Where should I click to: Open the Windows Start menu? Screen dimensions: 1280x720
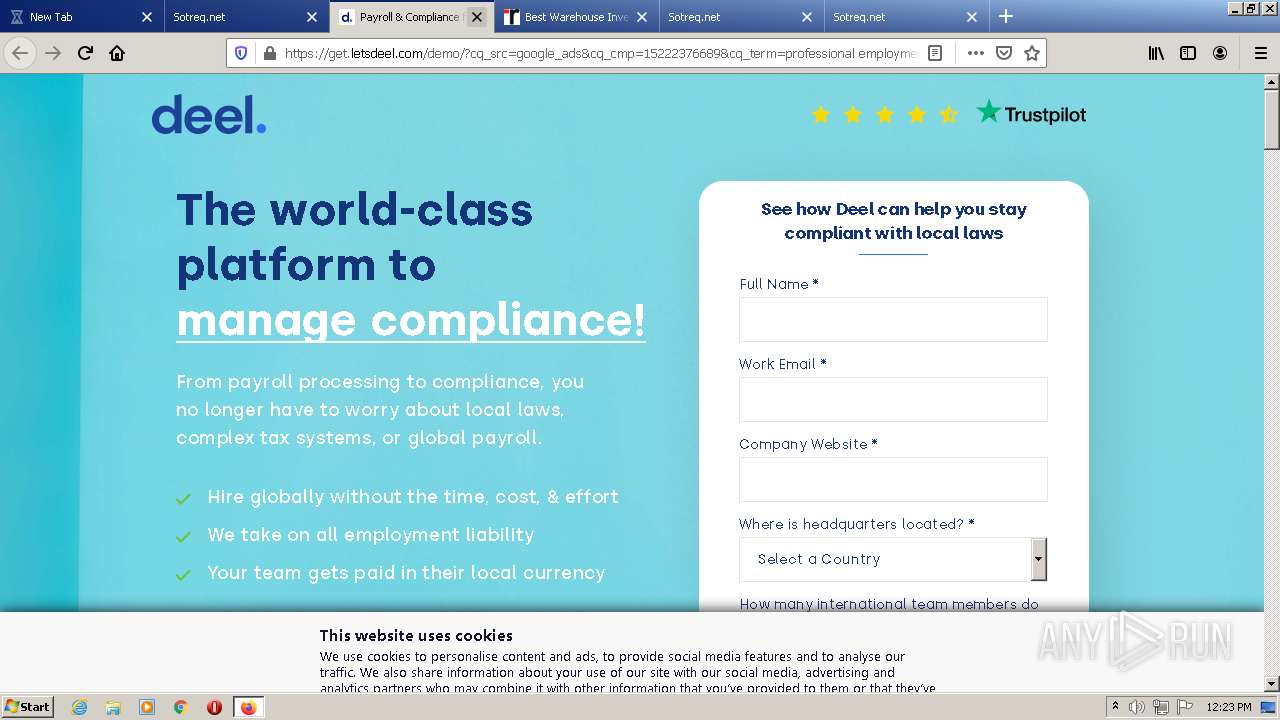(x=28, y=707)
